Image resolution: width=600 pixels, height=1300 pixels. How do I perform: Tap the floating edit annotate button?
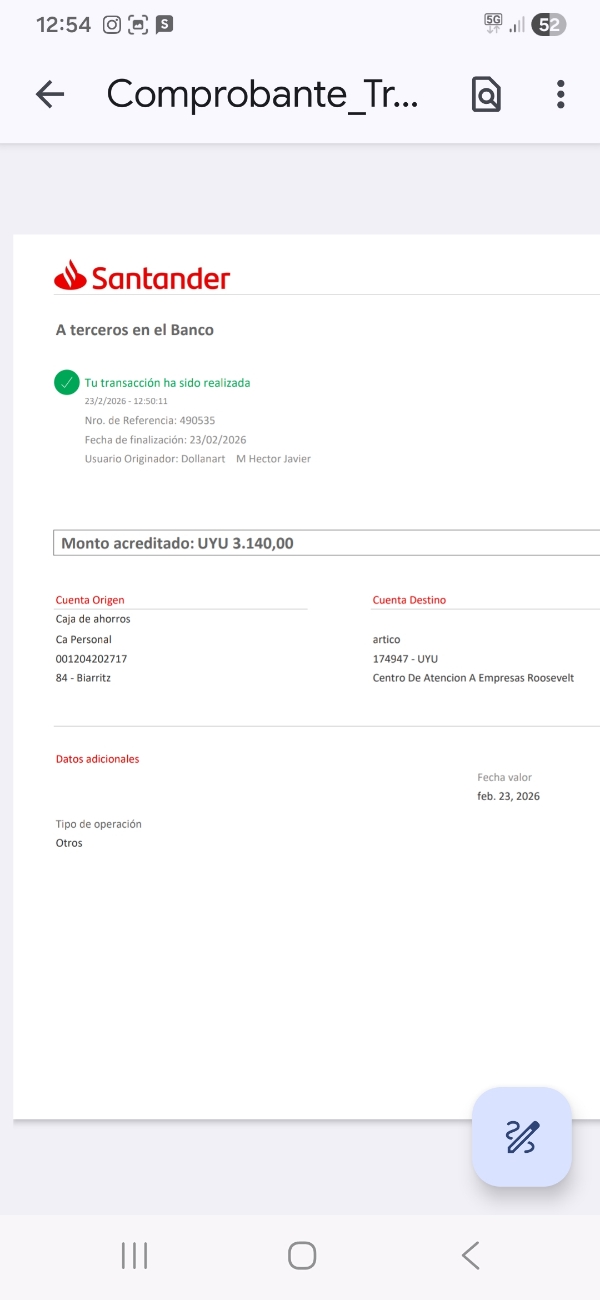click(522, 1137)
